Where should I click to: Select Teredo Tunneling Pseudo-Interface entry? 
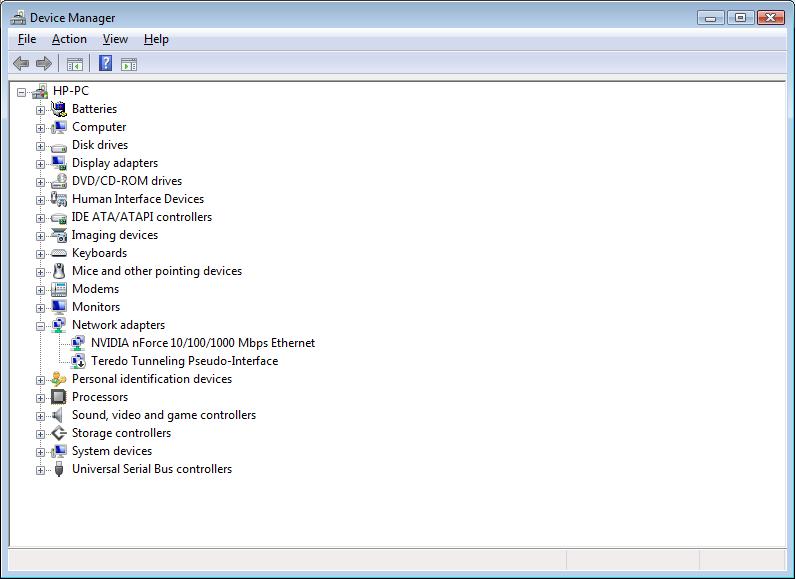coord(184,361)
